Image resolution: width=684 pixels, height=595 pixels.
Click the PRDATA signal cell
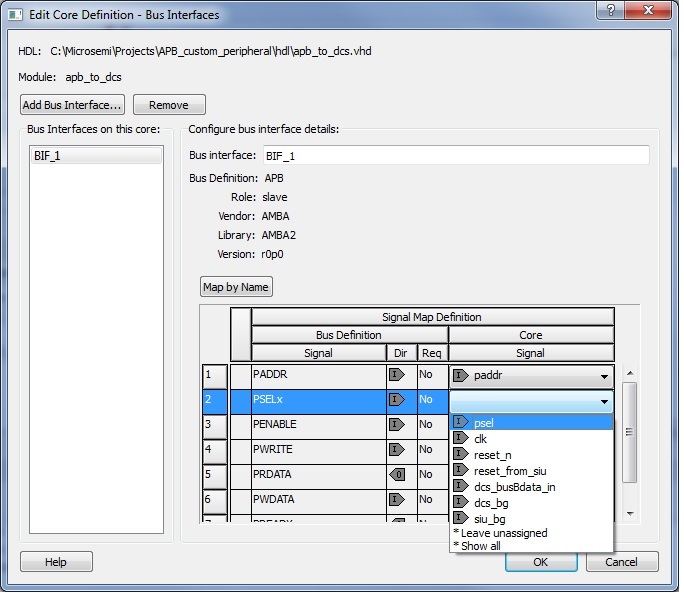click(x=321, y=478)
